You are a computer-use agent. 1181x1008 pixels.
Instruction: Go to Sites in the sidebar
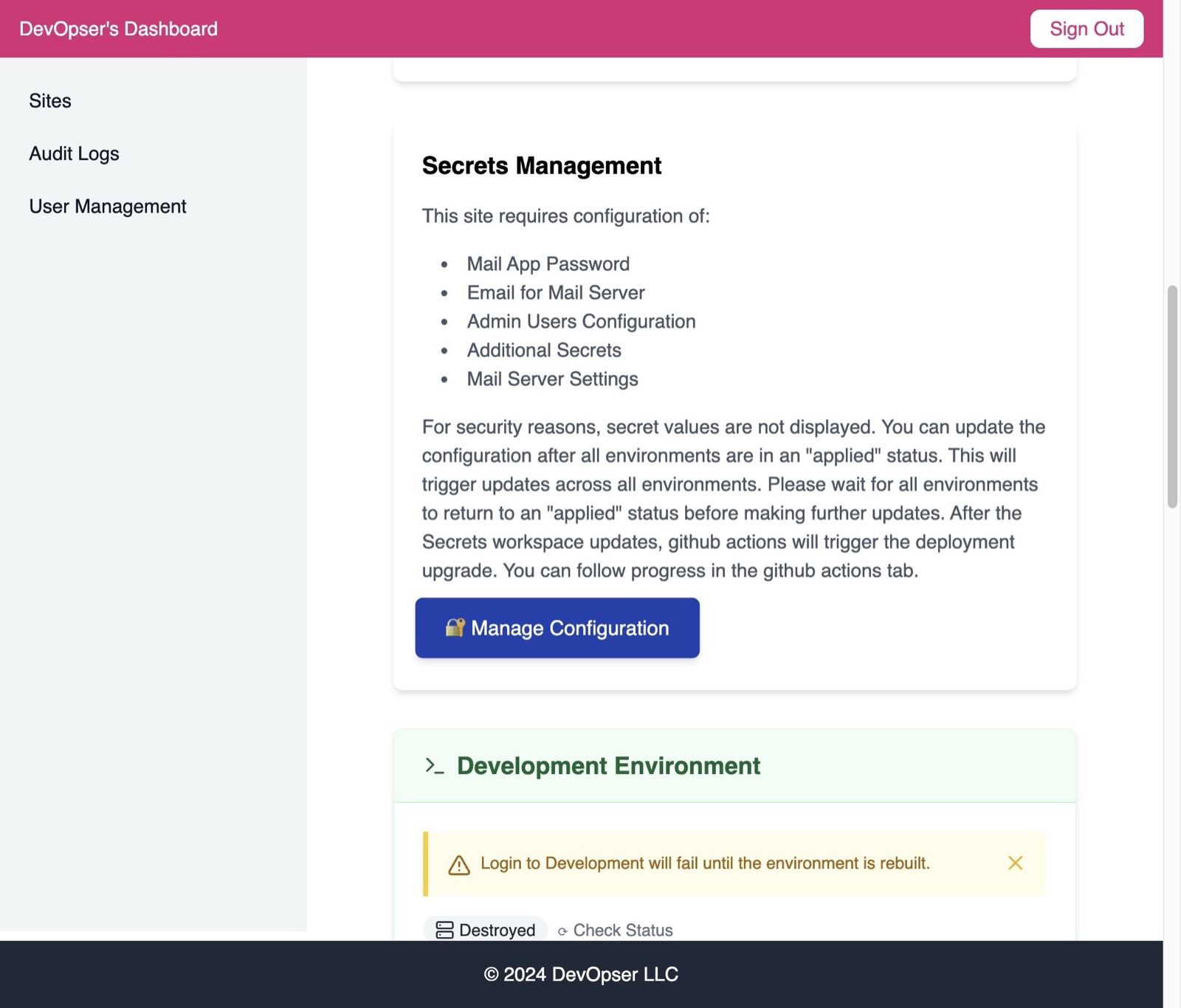(x=50, y=101)
